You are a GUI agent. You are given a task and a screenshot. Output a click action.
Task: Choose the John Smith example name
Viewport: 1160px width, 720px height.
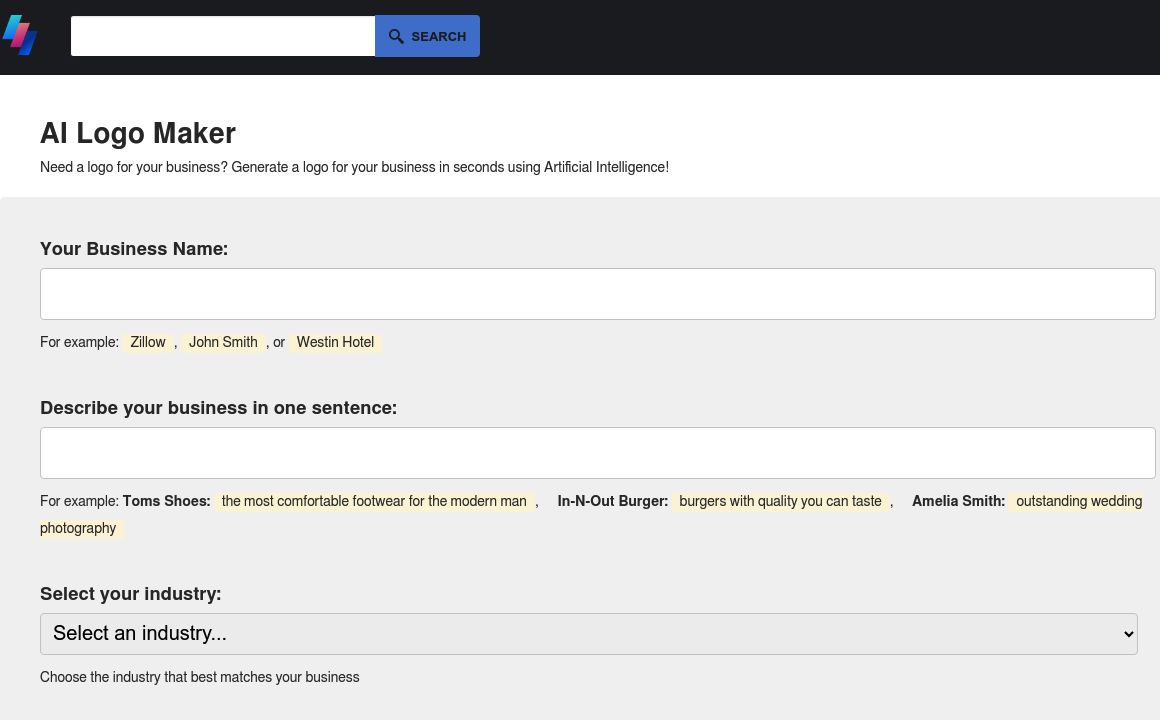click(x=223, y=342)
